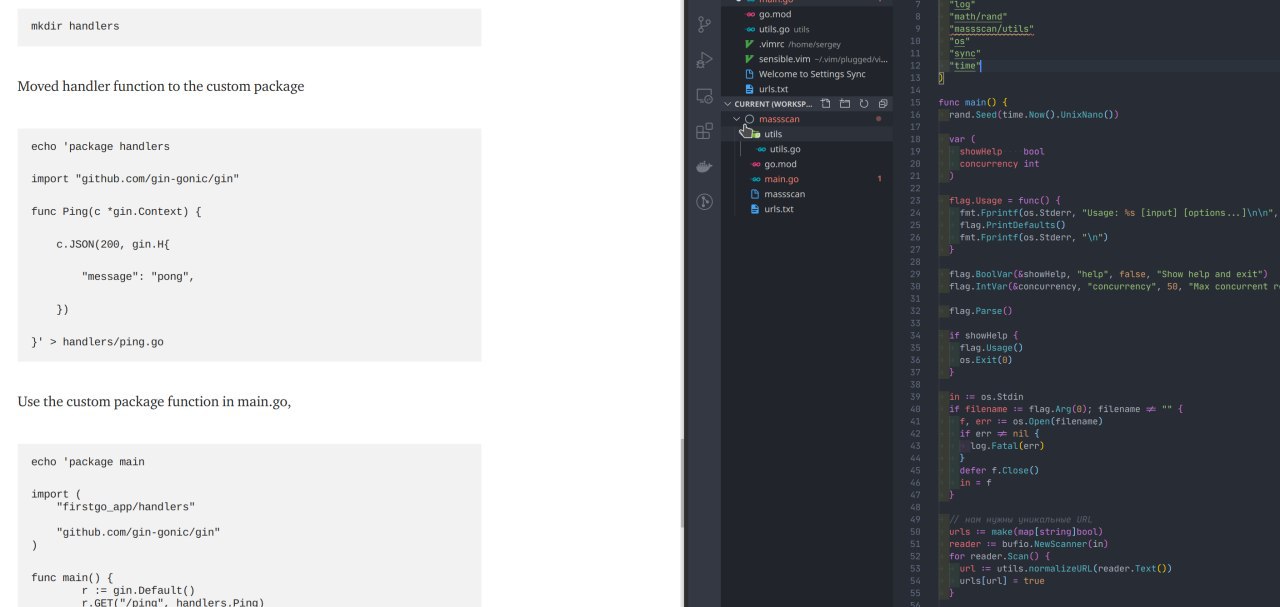Click the Collapse Folders icon in Explorer
The image size is (1280, 607).
pos(883,103)
